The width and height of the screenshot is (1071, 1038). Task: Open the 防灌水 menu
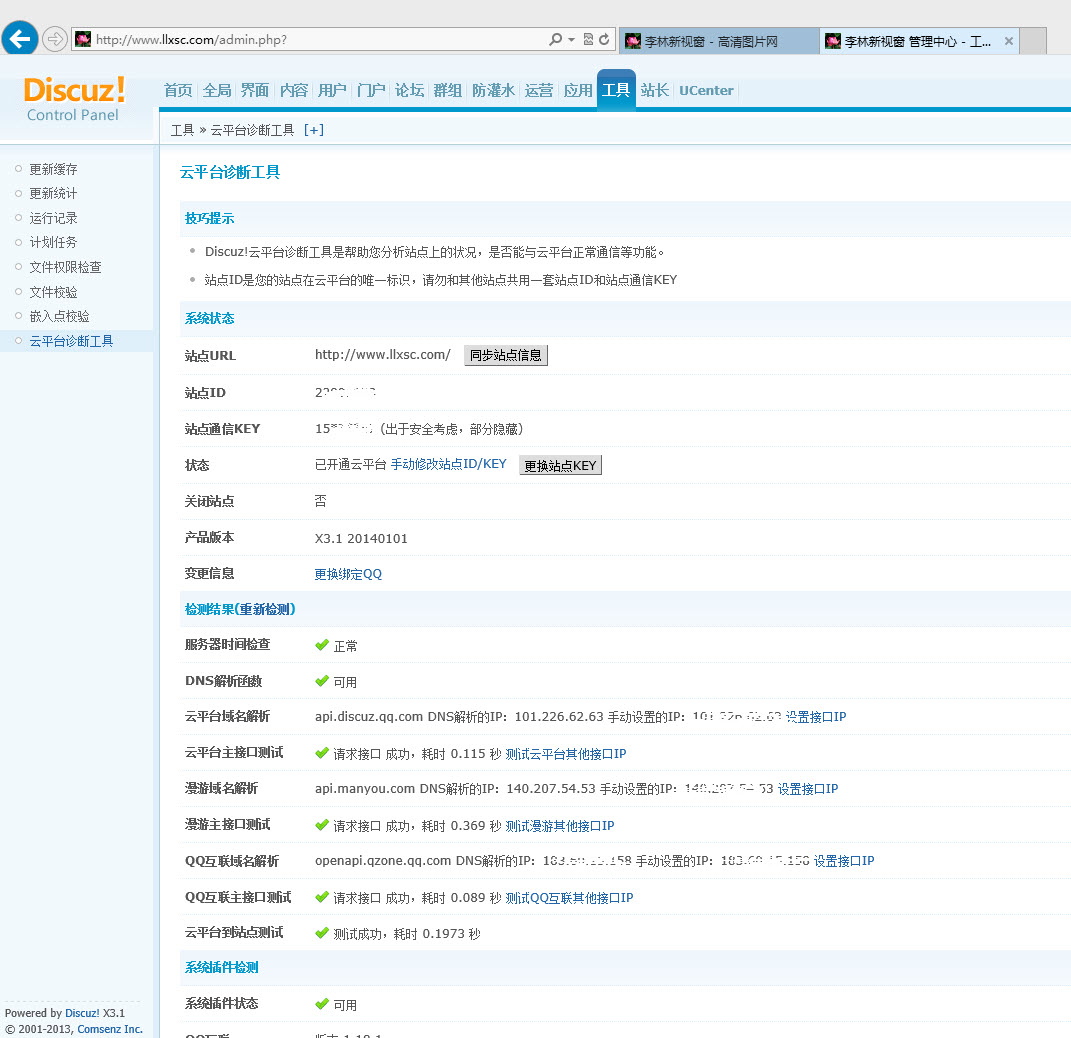pyautogui.click(x=493, y=90)
